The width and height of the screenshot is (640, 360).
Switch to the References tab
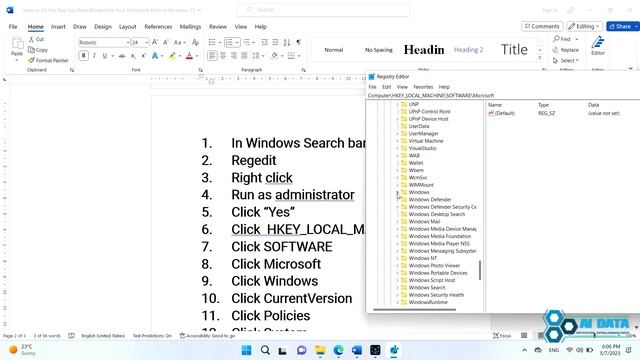tap(158, 27)
